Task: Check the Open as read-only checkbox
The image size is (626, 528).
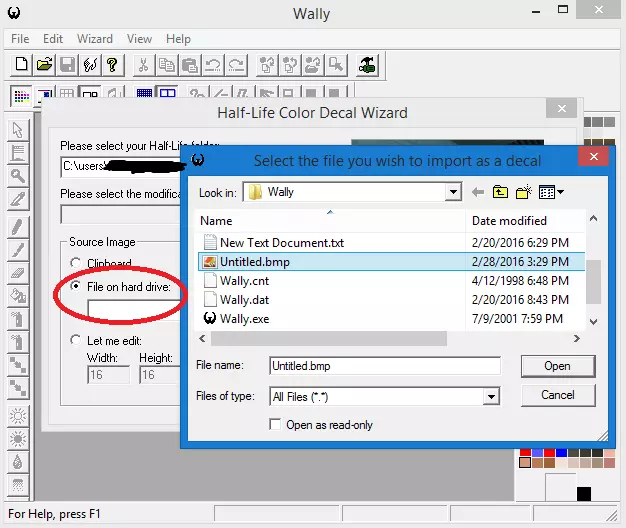Action: click(275, 424)
